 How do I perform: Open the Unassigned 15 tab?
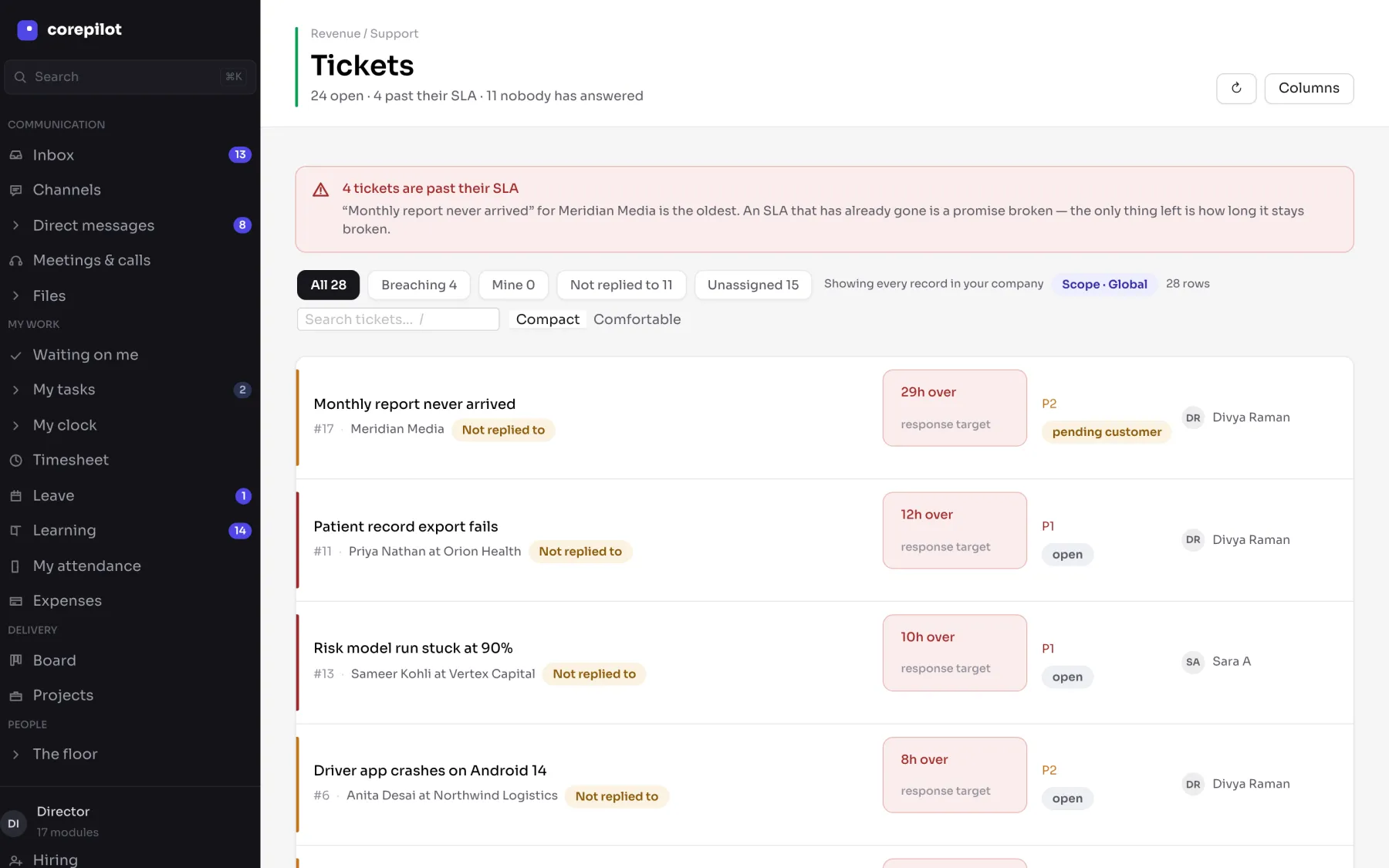752,285
